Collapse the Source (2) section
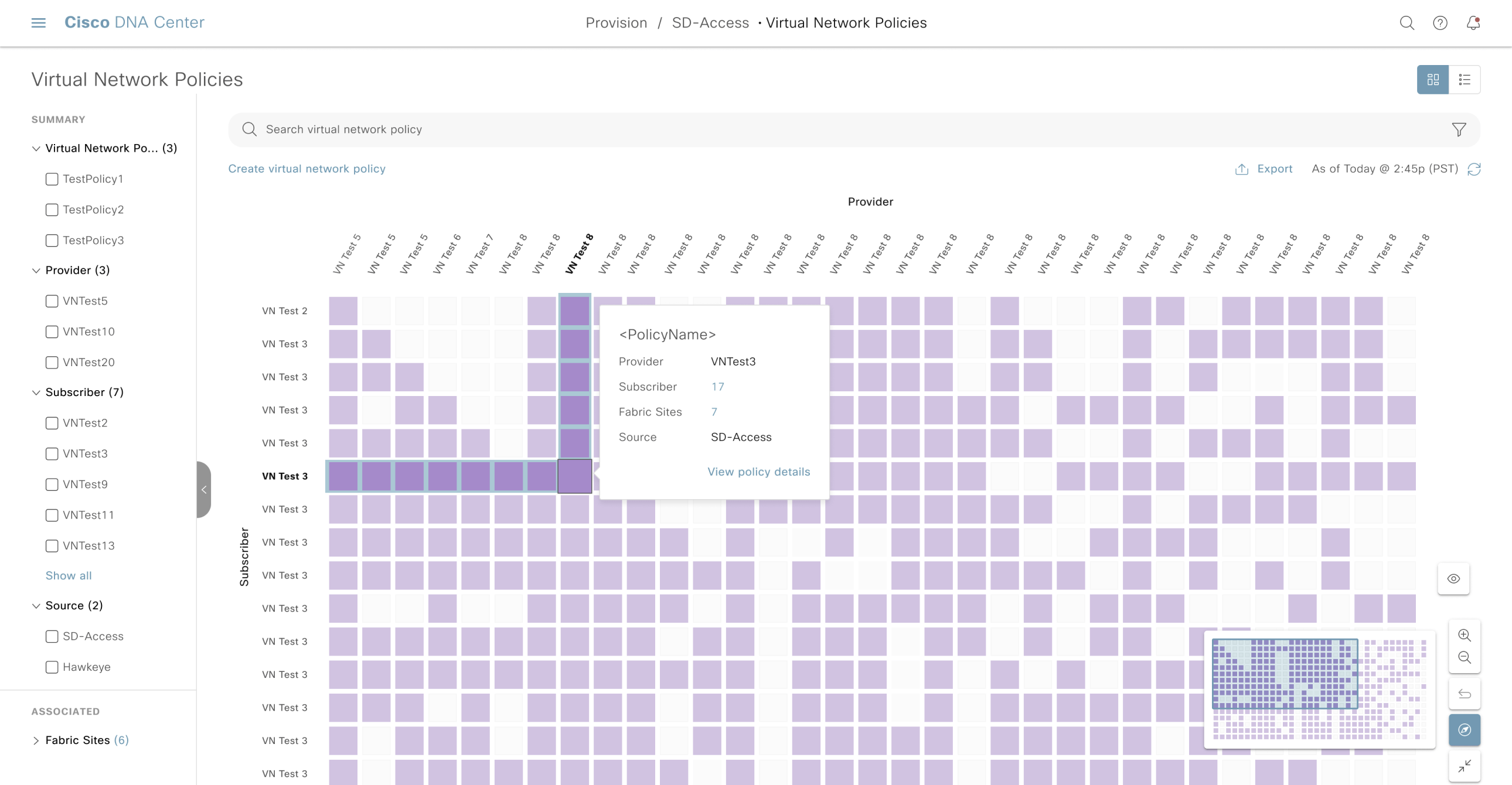 click(36, 606)
